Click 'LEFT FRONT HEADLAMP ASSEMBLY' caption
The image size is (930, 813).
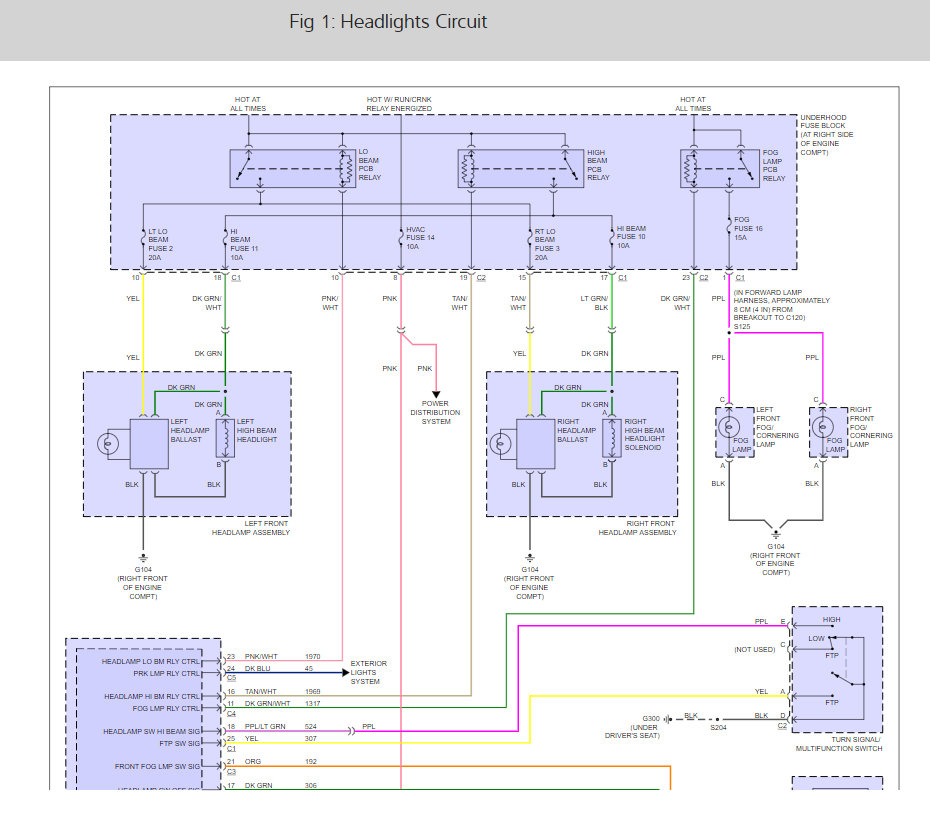251,528
